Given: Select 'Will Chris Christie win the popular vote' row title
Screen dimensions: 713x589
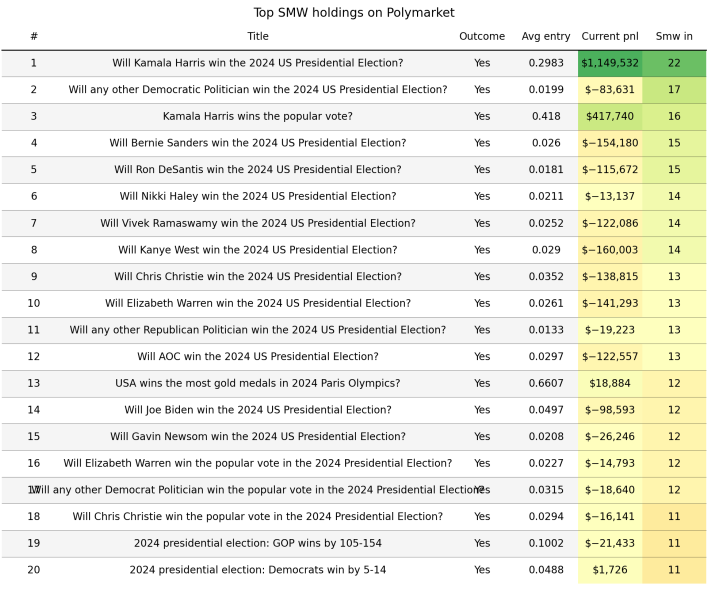Looking at the screenshot, I should click(258, 517).
